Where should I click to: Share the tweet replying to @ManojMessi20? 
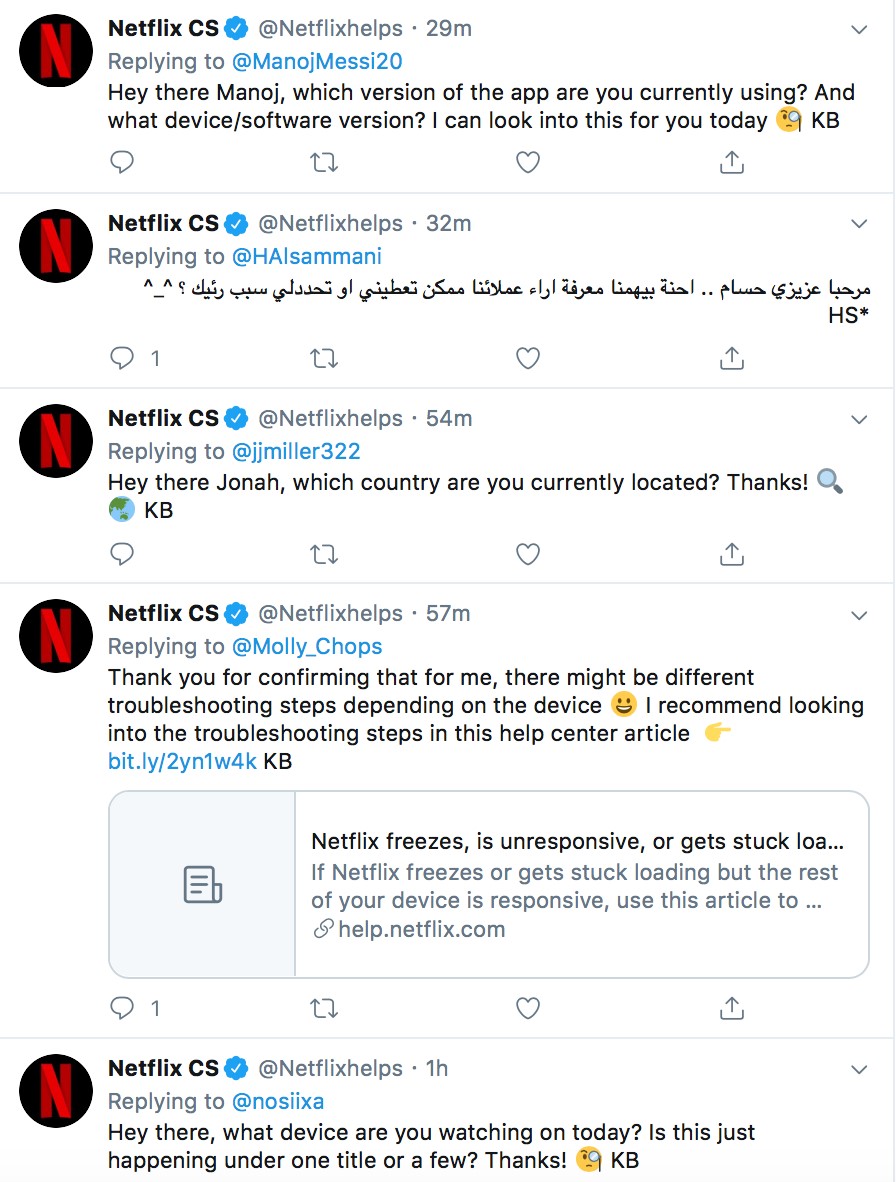(x=732, y=162)
